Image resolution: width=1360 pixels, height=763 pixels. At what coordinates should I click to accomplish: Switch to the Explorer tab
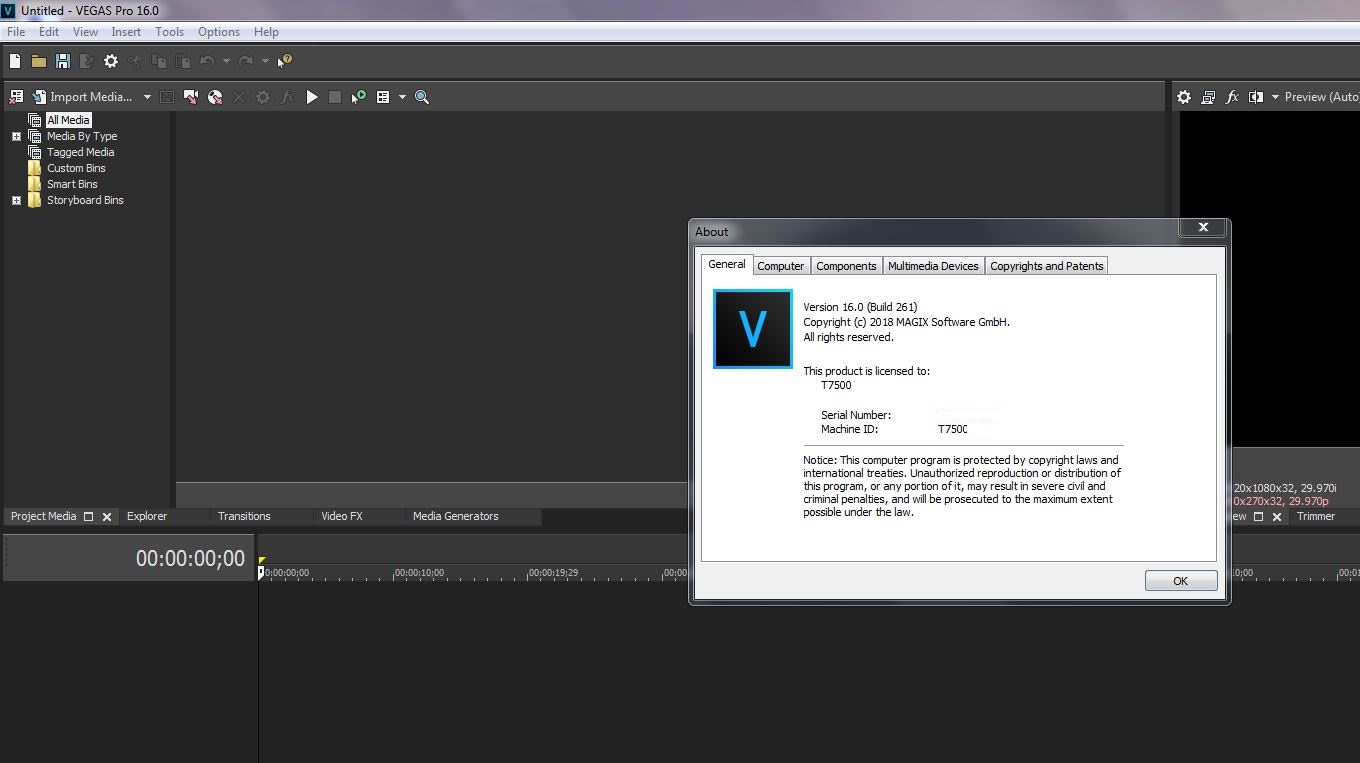pos(147,516)
